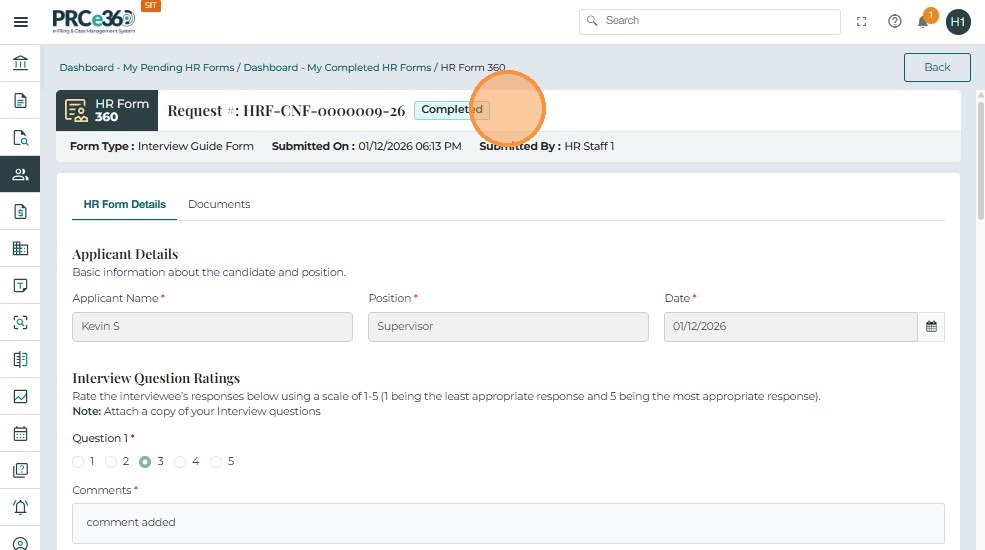Click the PRCe360 logo

(x=94, y=21)
